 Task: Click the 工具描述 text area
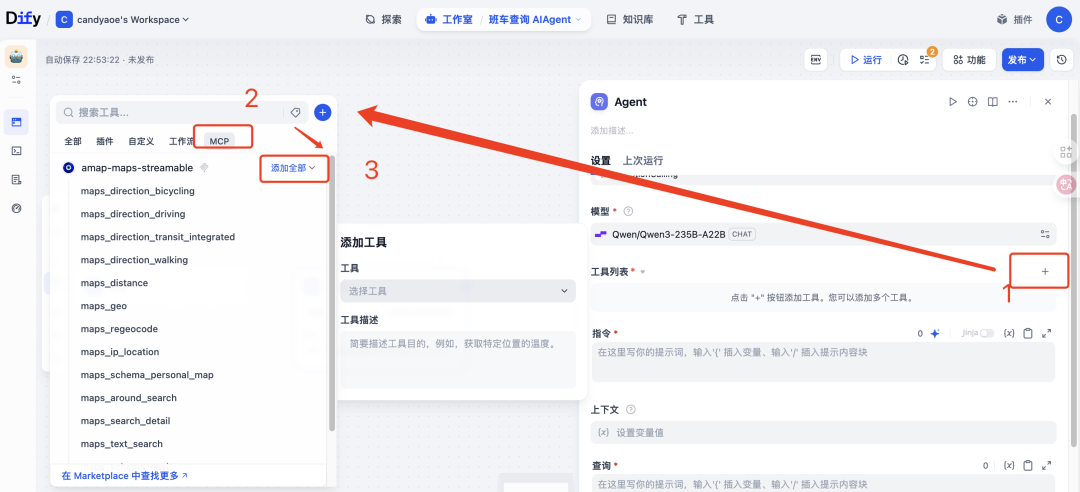pyautogui.click(x=458, y=359)
